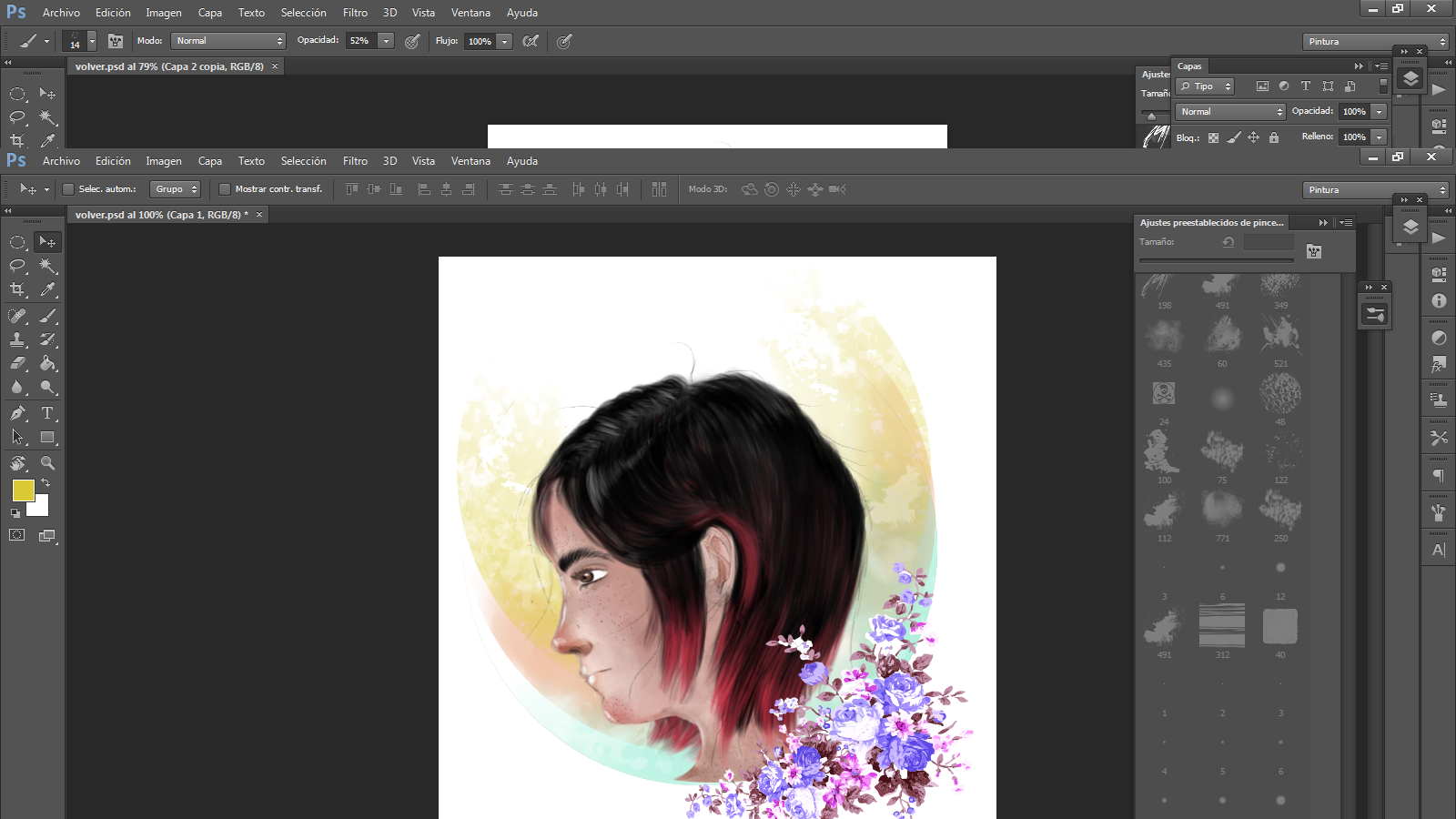1456x819 pixels.
Task: Open the background white color swatch
Action: [41, 508]
